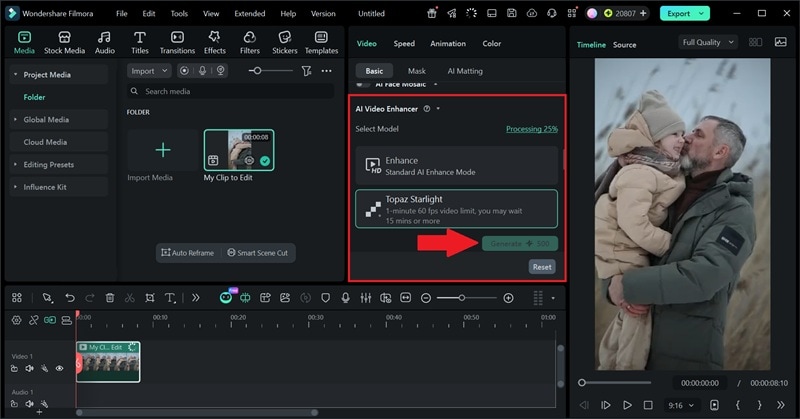The image size is (800, 419).
Task: Open the 9:16 aspect ratio dropdown
Action: (681, 405)
